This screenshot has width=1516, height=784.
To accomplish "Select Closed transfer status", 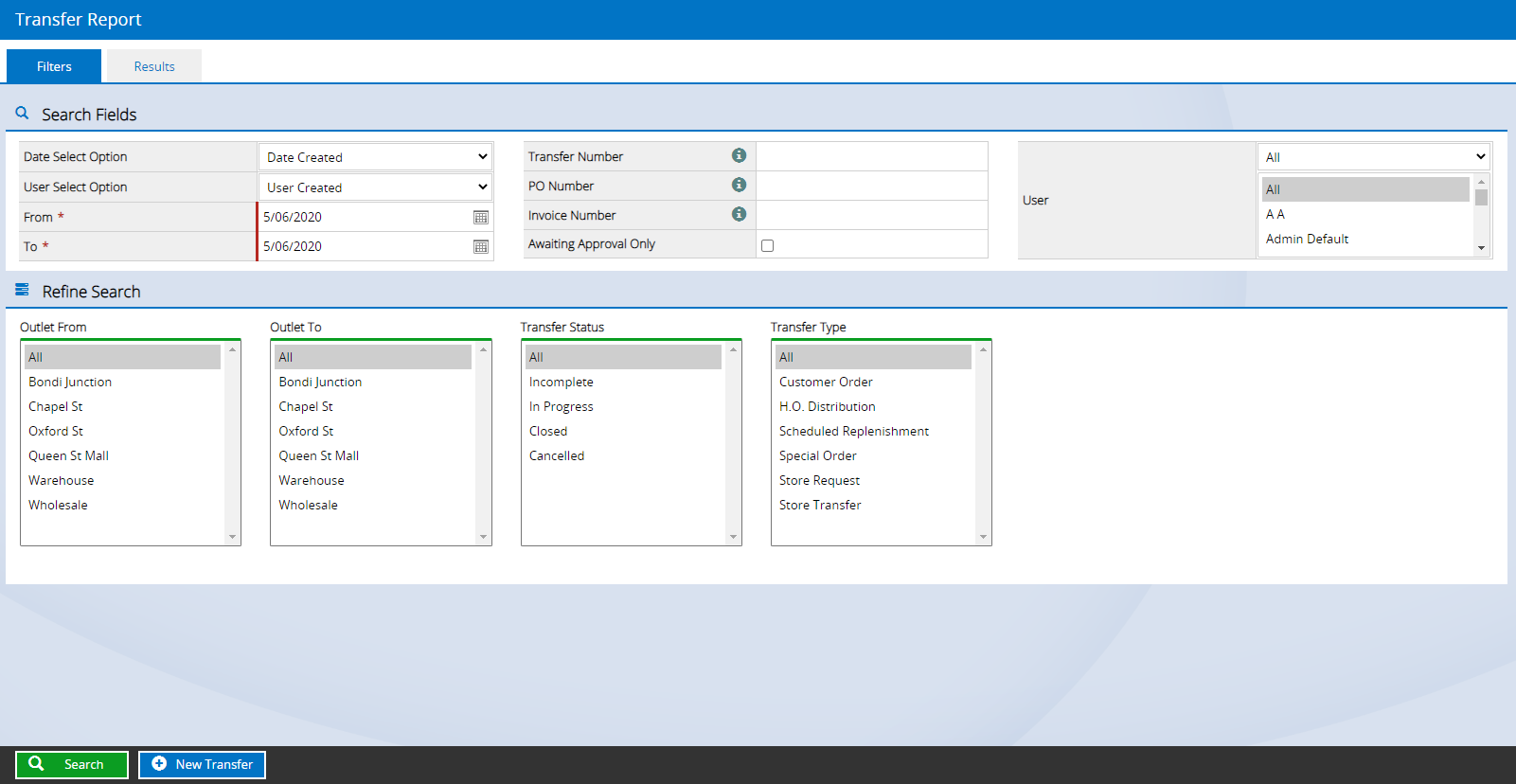I will coord(623,431).
